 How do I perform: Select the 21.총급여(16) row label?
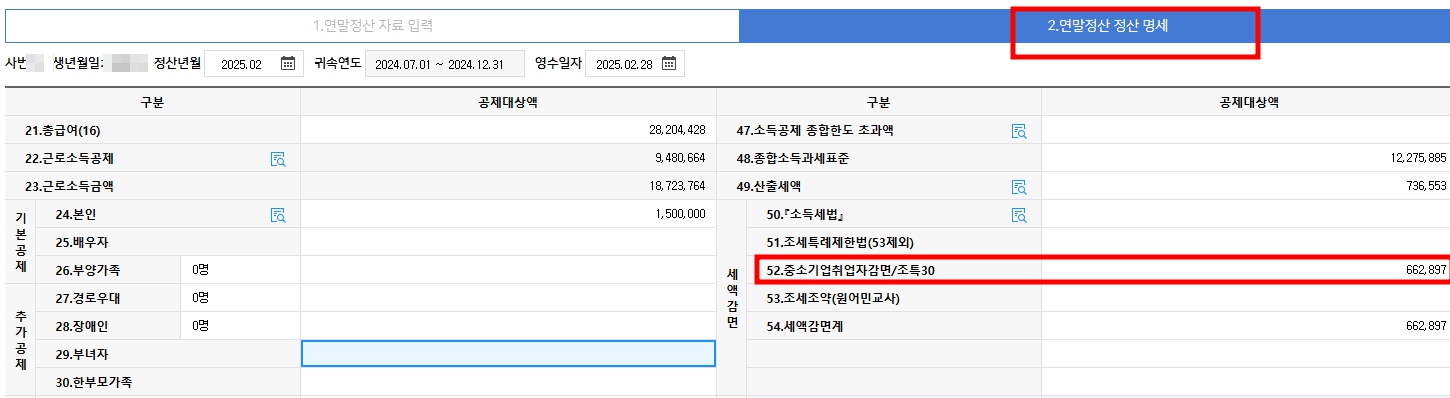point(63,131)
